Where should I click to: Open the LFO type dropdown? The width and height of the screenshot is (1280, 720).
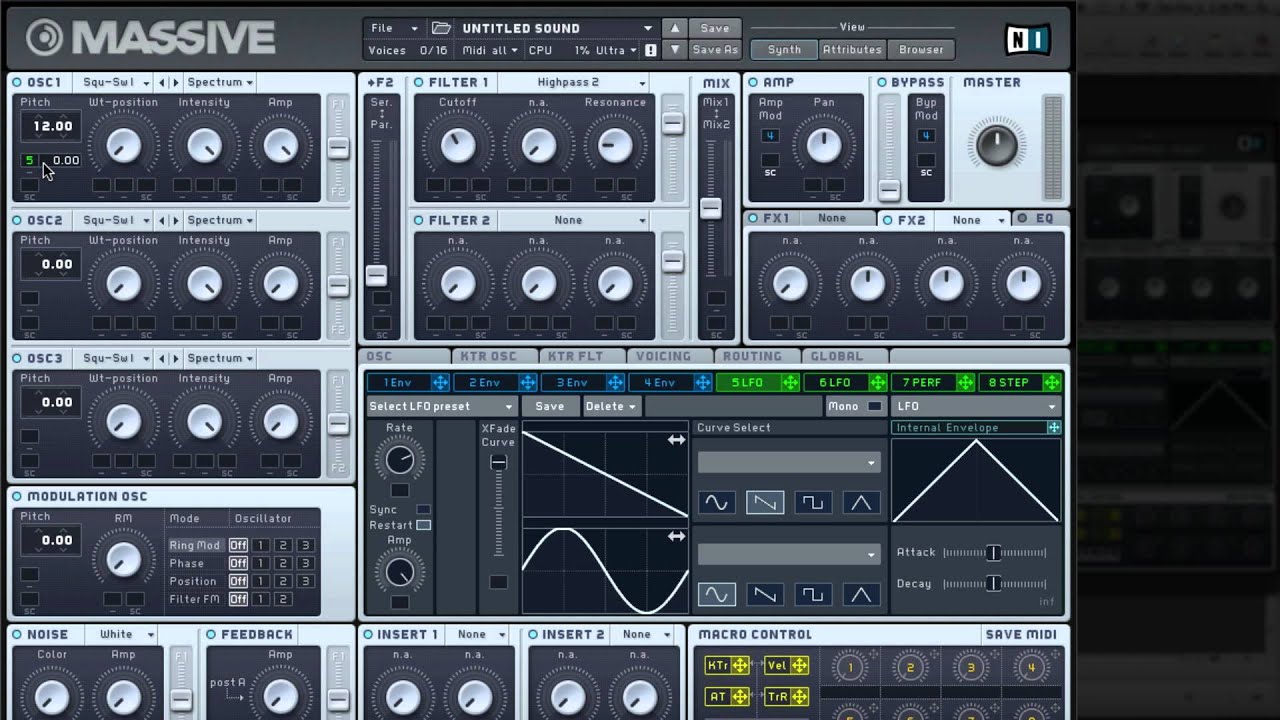(x=976, y=406)
